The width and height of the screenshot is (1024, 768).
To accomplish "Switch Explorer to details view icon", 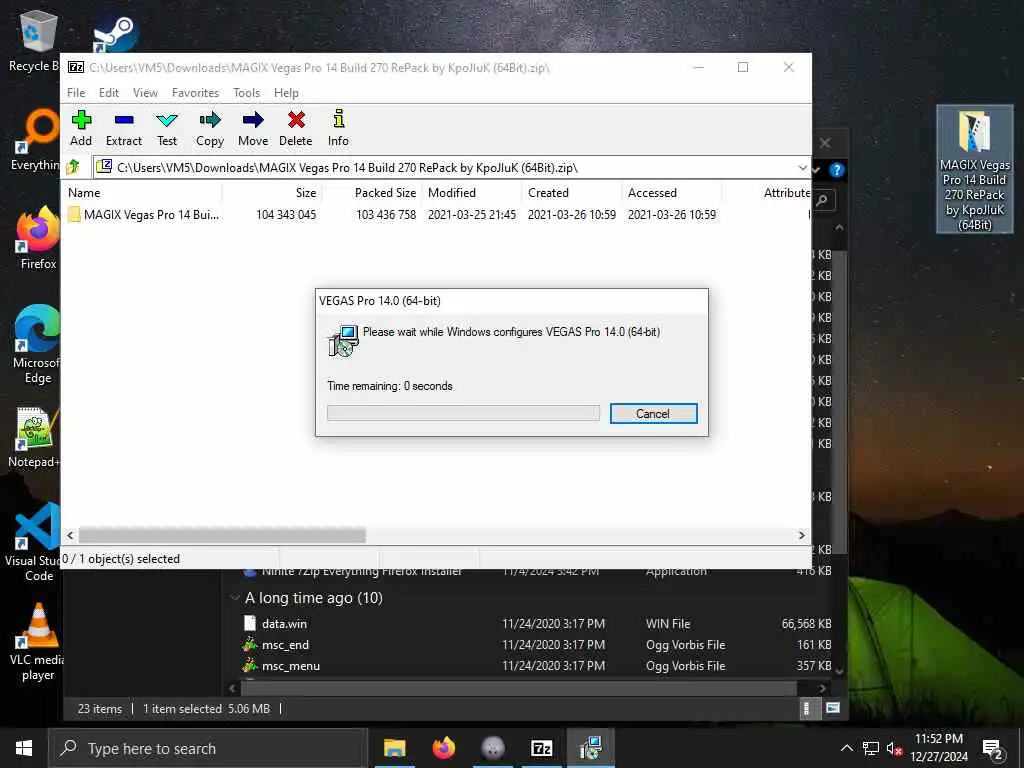I will tap(806, 708).
